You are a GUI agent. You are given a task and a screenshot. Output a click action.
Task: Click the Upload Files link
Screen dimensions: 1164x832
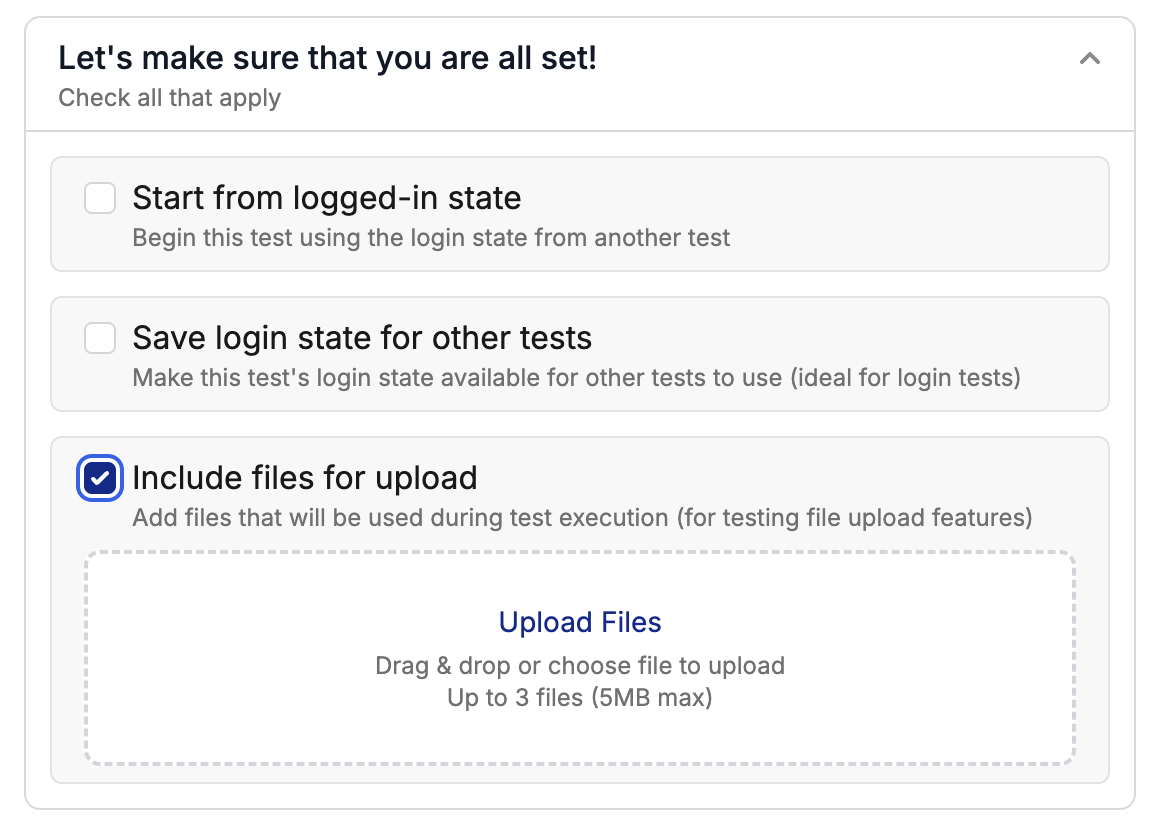pos(580,623)
